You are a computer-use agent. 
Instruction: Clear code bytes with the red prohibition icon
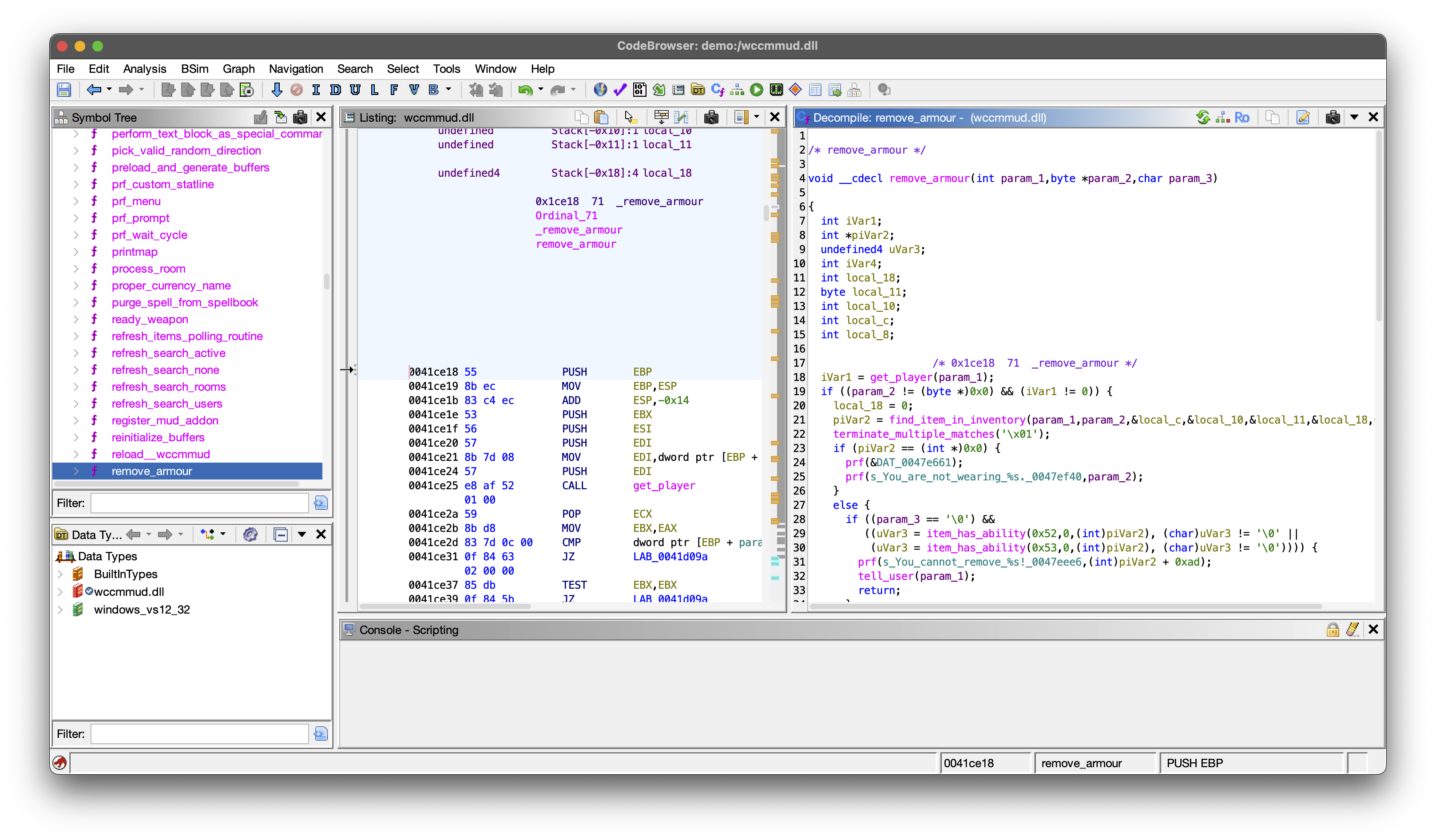(296, 90)
